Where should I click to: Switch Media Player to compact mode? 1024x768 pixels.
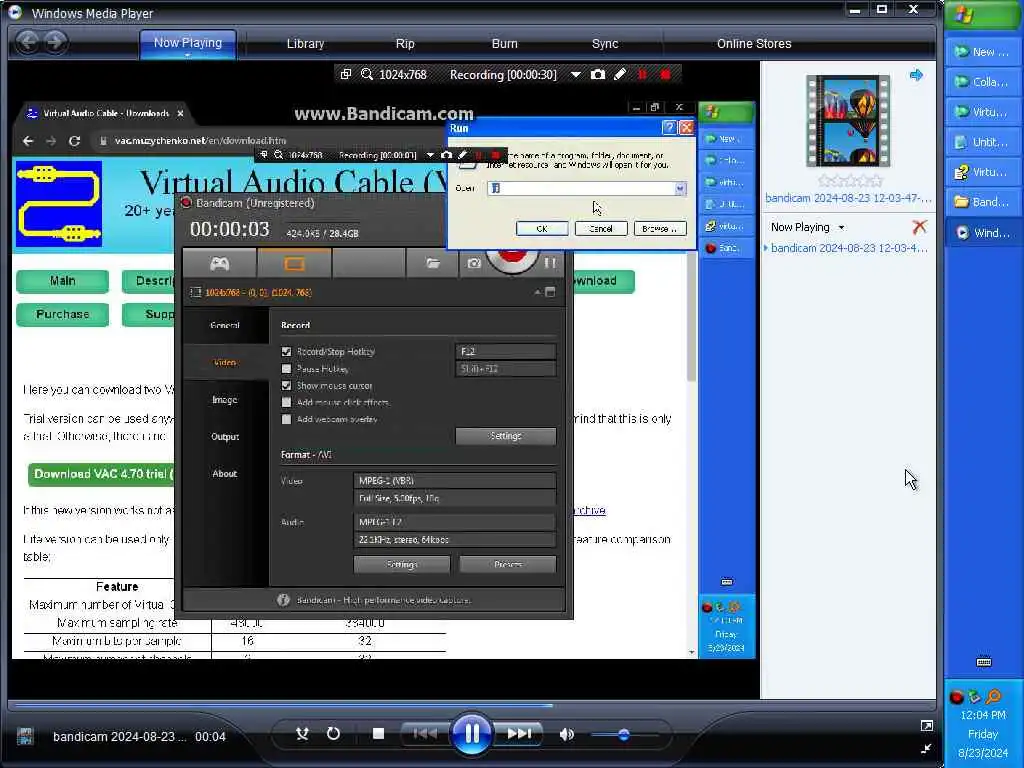(x=926, y=748)
